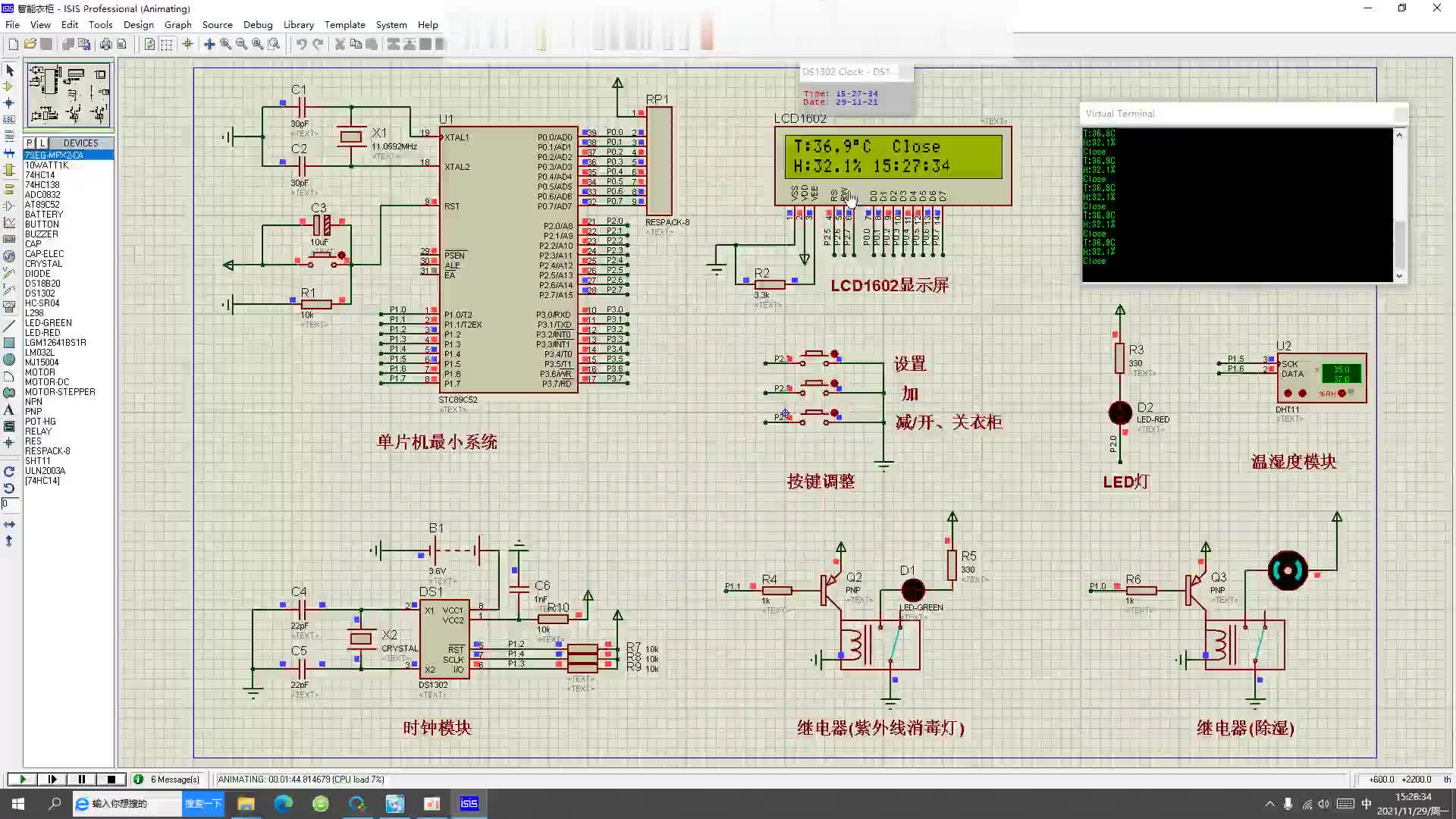Image resolution: width=1456 pixels, height=819 pixels.
Task: Open the Library menu
Action: click(299, 24)
